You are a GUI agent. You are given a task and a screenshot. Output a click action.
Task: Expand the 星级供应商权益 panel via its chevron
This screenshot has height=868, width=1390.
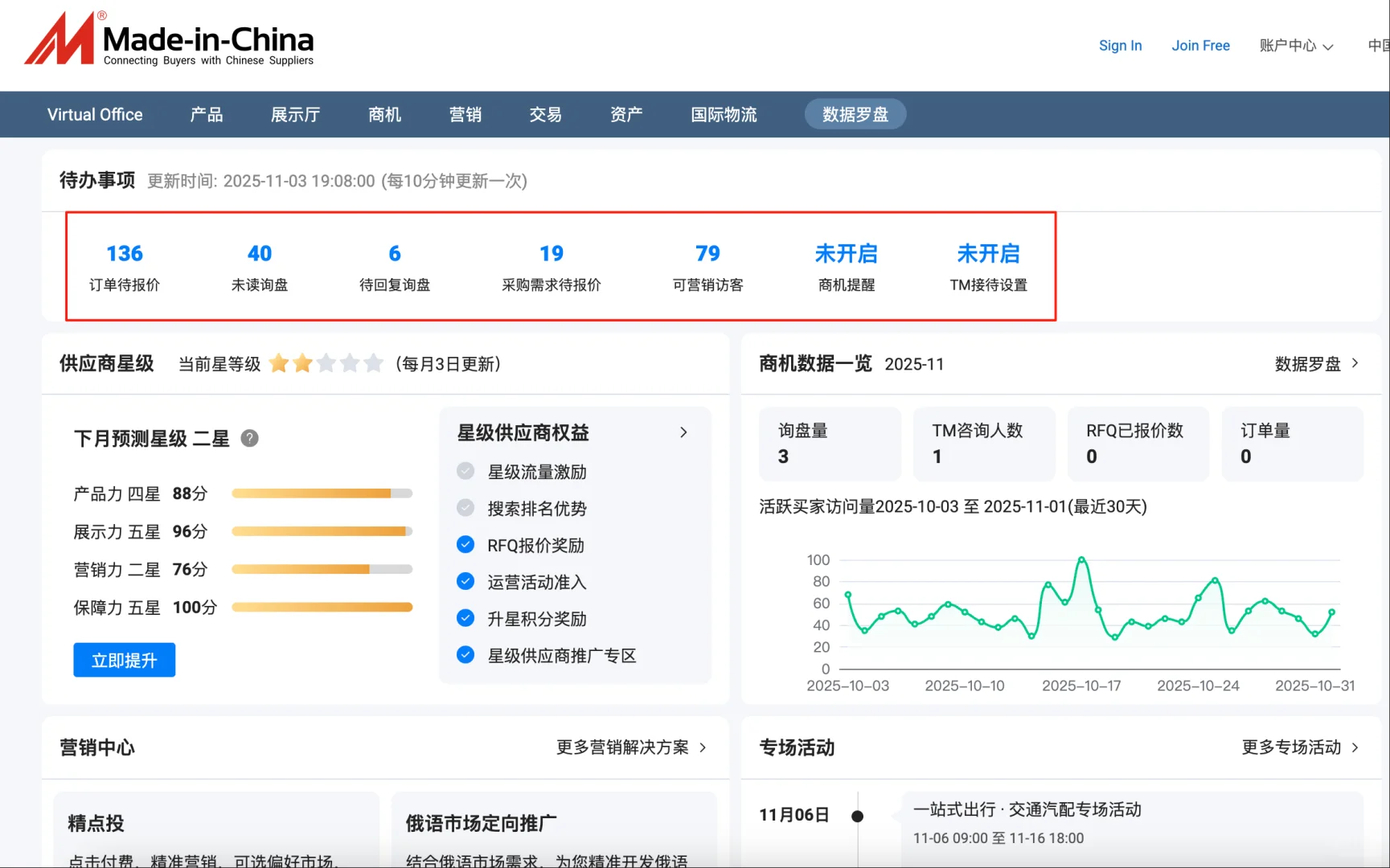[683, 432]
